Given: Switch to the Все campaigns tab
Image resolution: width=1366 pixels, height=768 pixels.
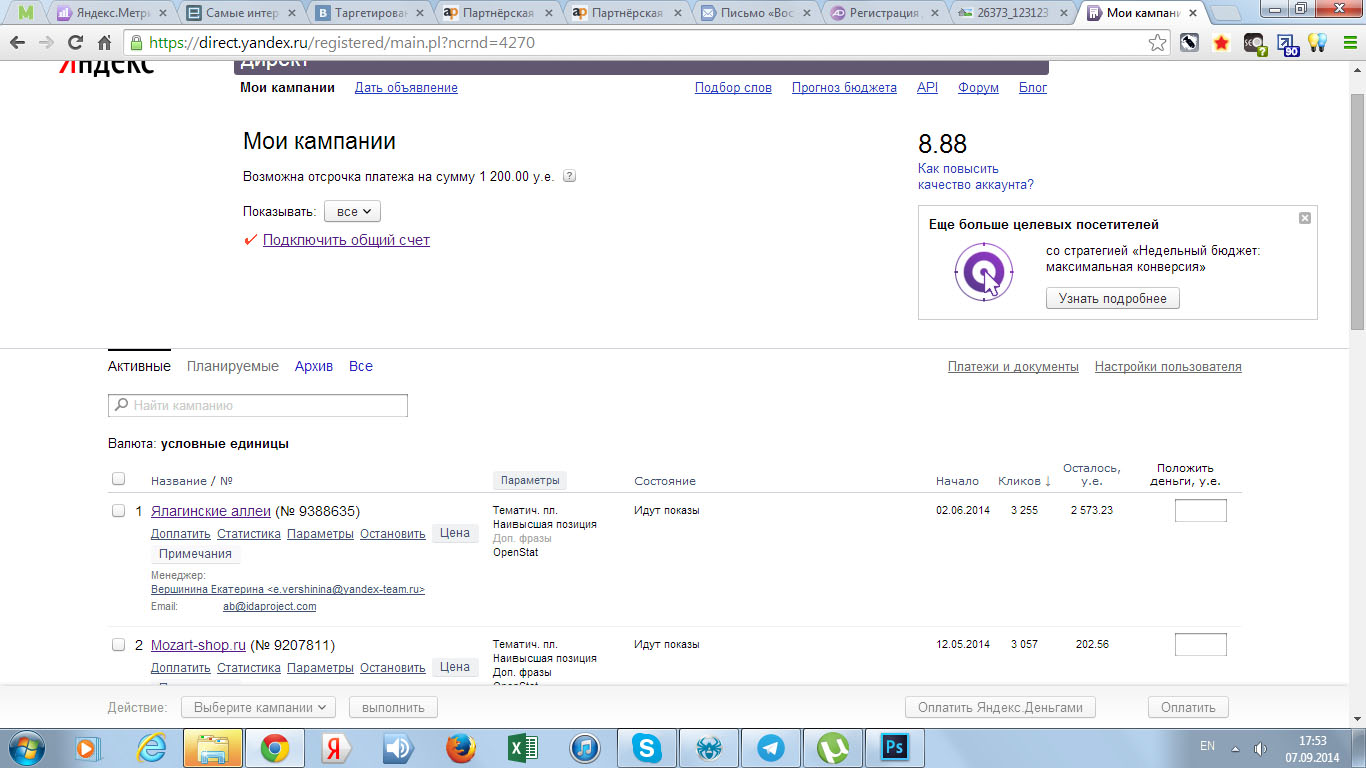Looking at the screenshot, I should 361,366.
